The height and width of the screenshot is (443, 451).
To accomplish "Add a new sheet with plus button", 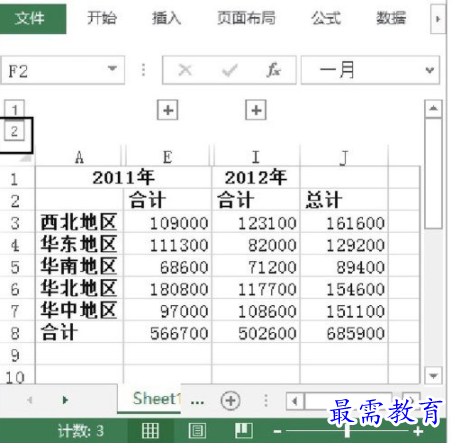I will point(230,400).
